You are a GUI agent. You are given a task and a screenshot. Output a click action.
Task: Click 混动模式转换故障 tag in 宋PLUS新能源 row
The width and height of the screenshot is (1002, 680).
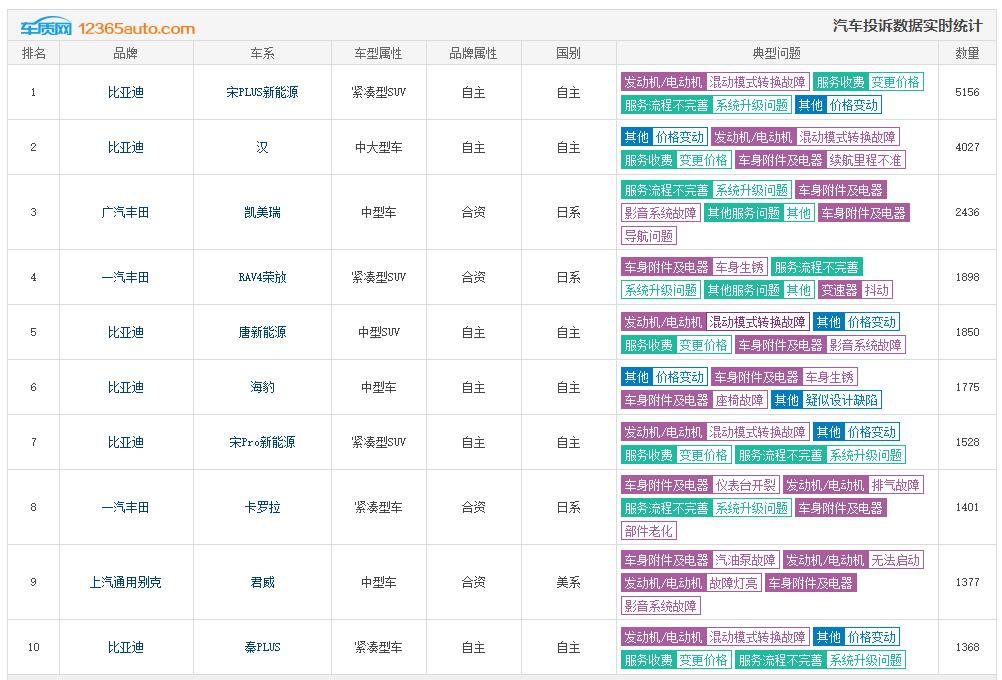click(757, 82)
